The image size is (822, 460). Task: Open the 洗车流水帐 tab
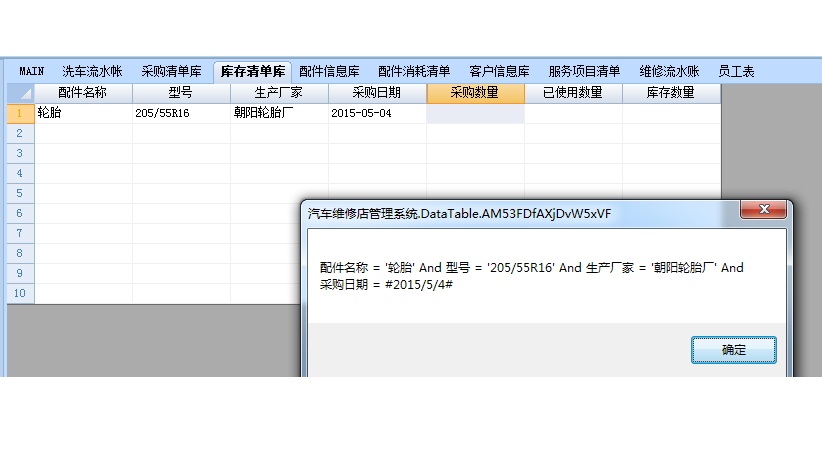coord(92,71)
